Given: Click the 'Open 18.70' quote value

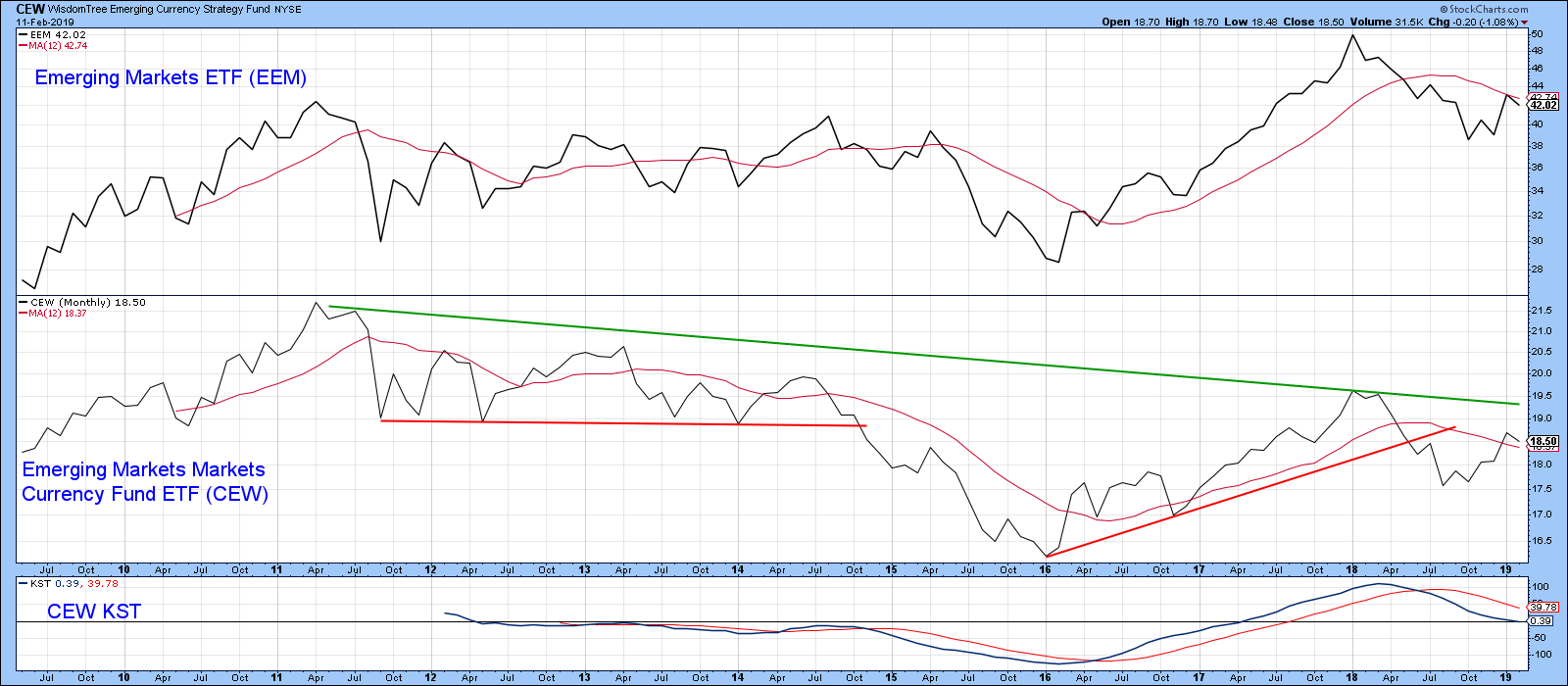Looking at the screenshot, I should [1130, 22].
